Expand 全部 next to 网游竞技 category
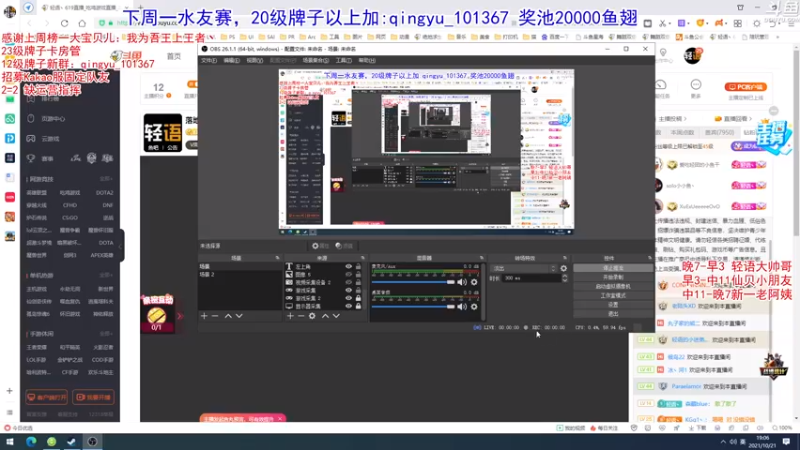The width and height of the screenshot is (800, 450). [106, 179]
